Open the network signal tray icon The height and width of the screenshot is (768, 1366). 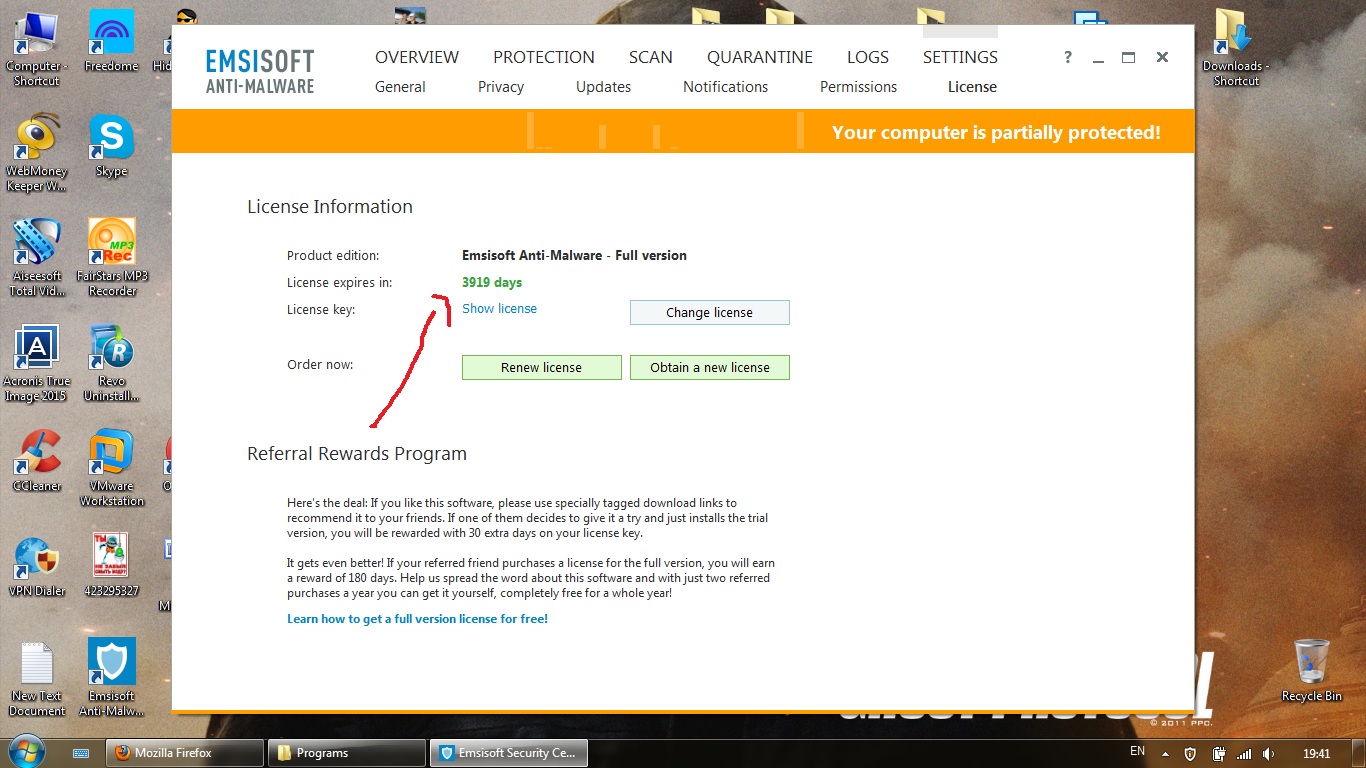1244,753
